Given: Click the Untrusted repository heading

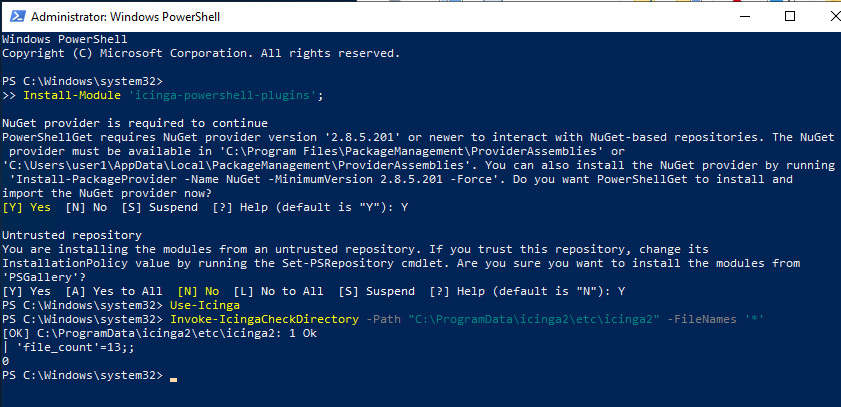Looking at the screenshot, I should 72,235.
